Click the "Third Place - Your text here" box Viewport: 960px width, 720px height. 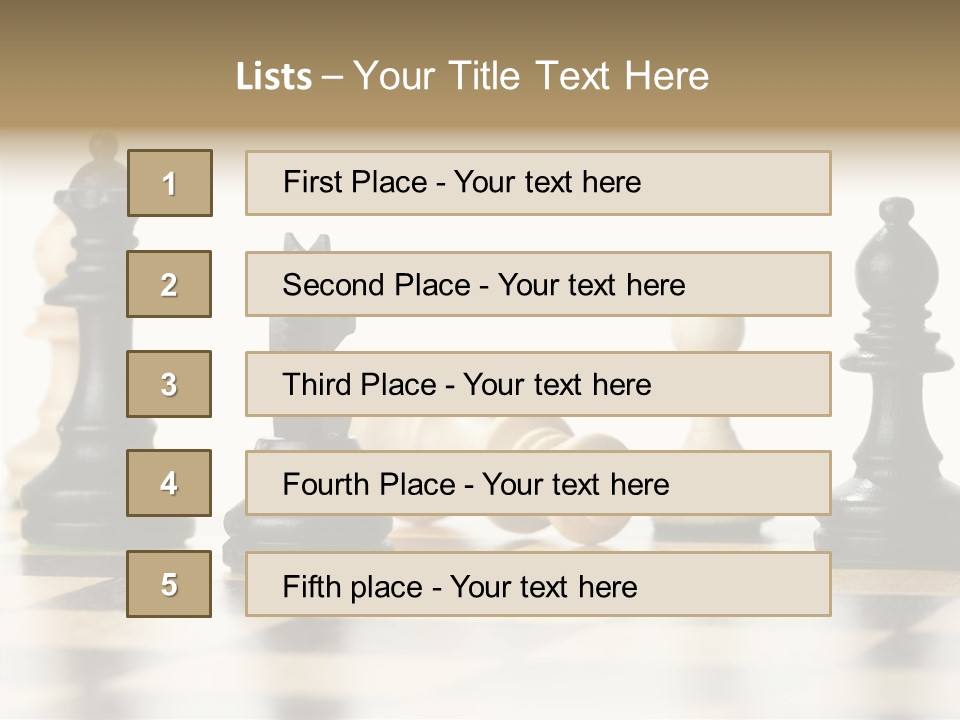point(538,384)
